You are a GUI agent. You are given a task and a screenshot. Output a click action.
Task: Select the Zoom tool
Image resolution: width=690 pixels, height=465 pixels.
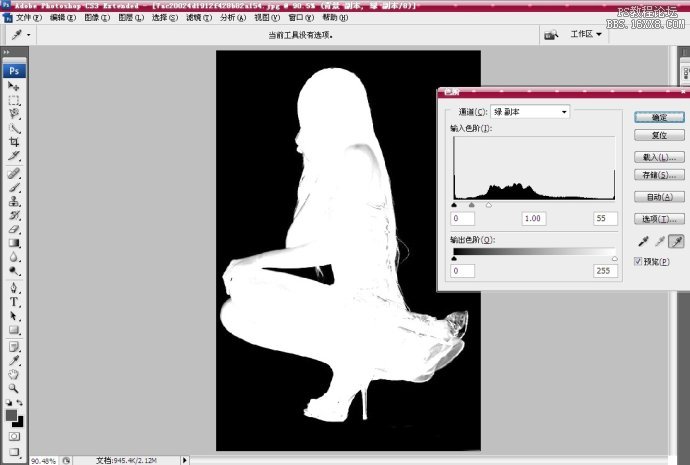[x=14, y=388]
